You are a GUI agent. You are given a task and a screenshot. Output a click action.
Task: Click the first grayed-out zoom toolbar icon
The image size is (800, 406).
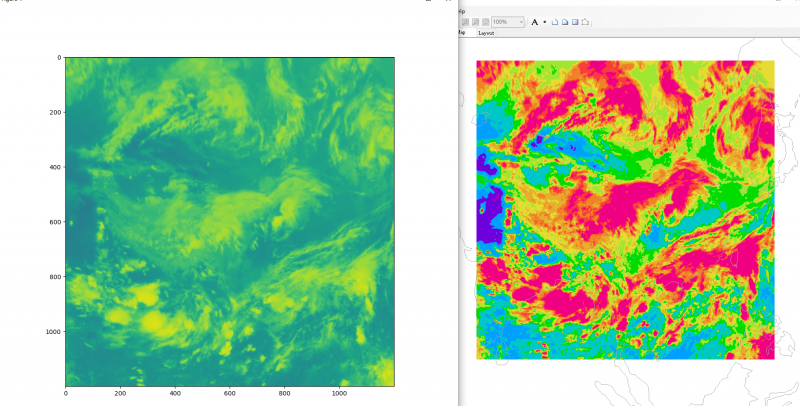pos(464,21)
